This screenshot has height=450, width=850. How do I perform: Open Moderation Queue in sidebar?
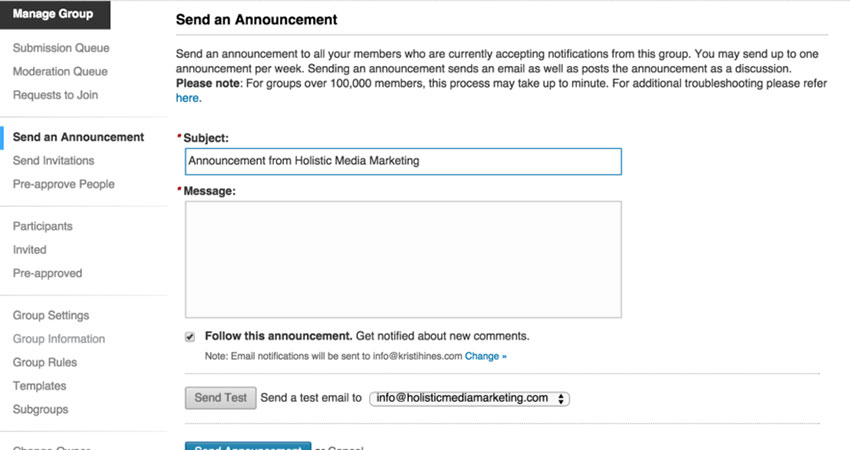click(x=60, y=72)
